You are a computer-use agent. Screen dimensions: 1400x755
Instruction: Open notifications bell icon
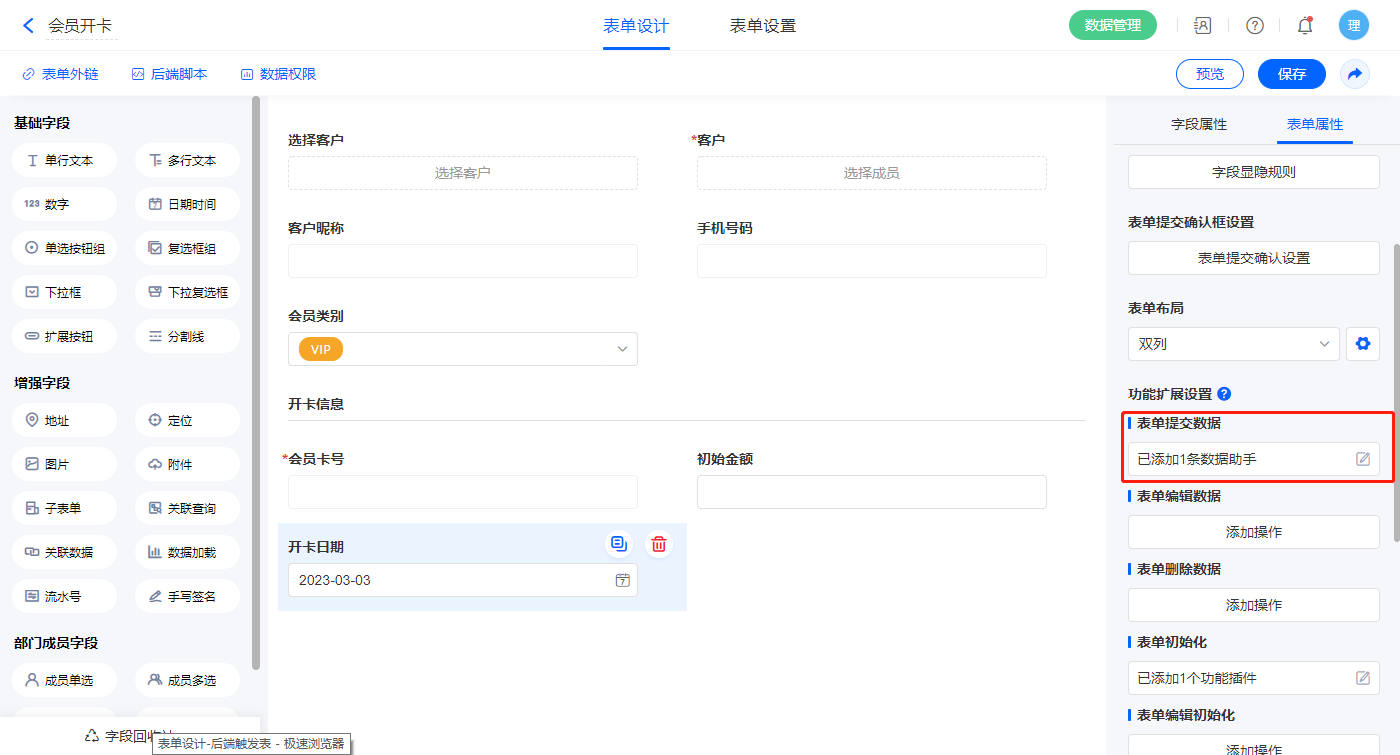1304,26
